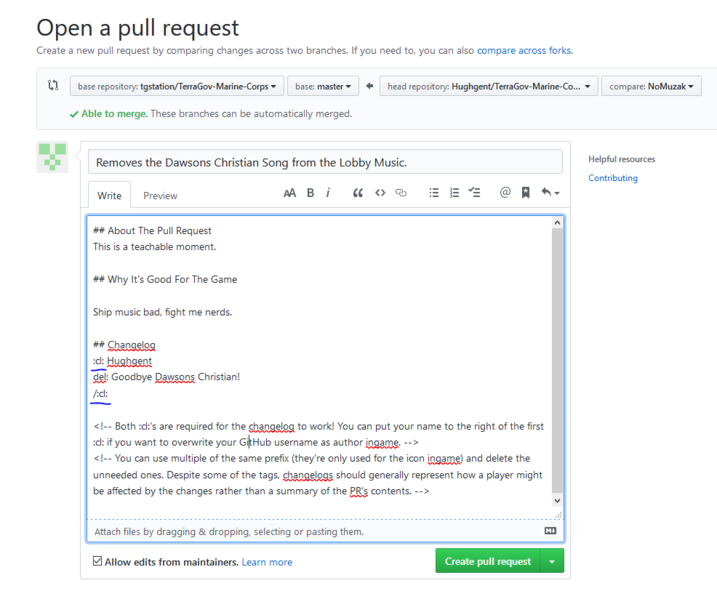Mention a user with the @ icon
Viewport: 717px width, 599px height.
(505, 193)
